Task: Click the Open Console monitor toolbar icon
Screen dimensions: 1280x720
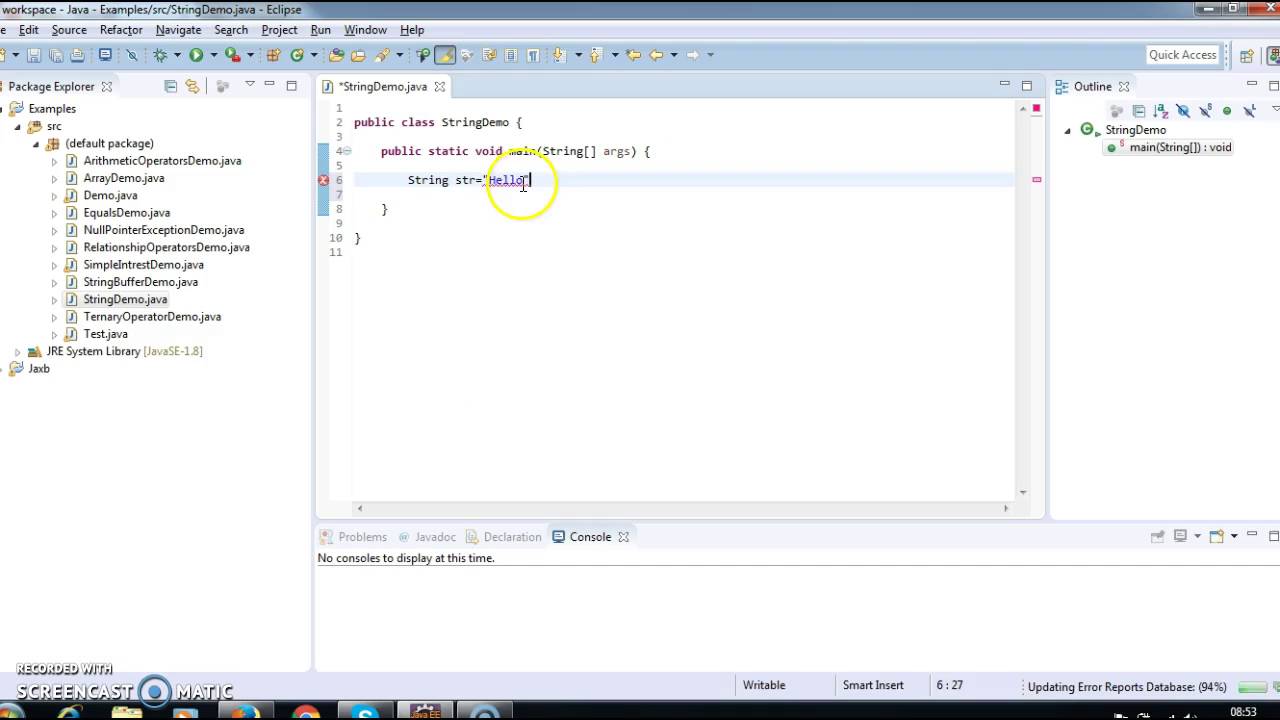Action: pos(105,55)
